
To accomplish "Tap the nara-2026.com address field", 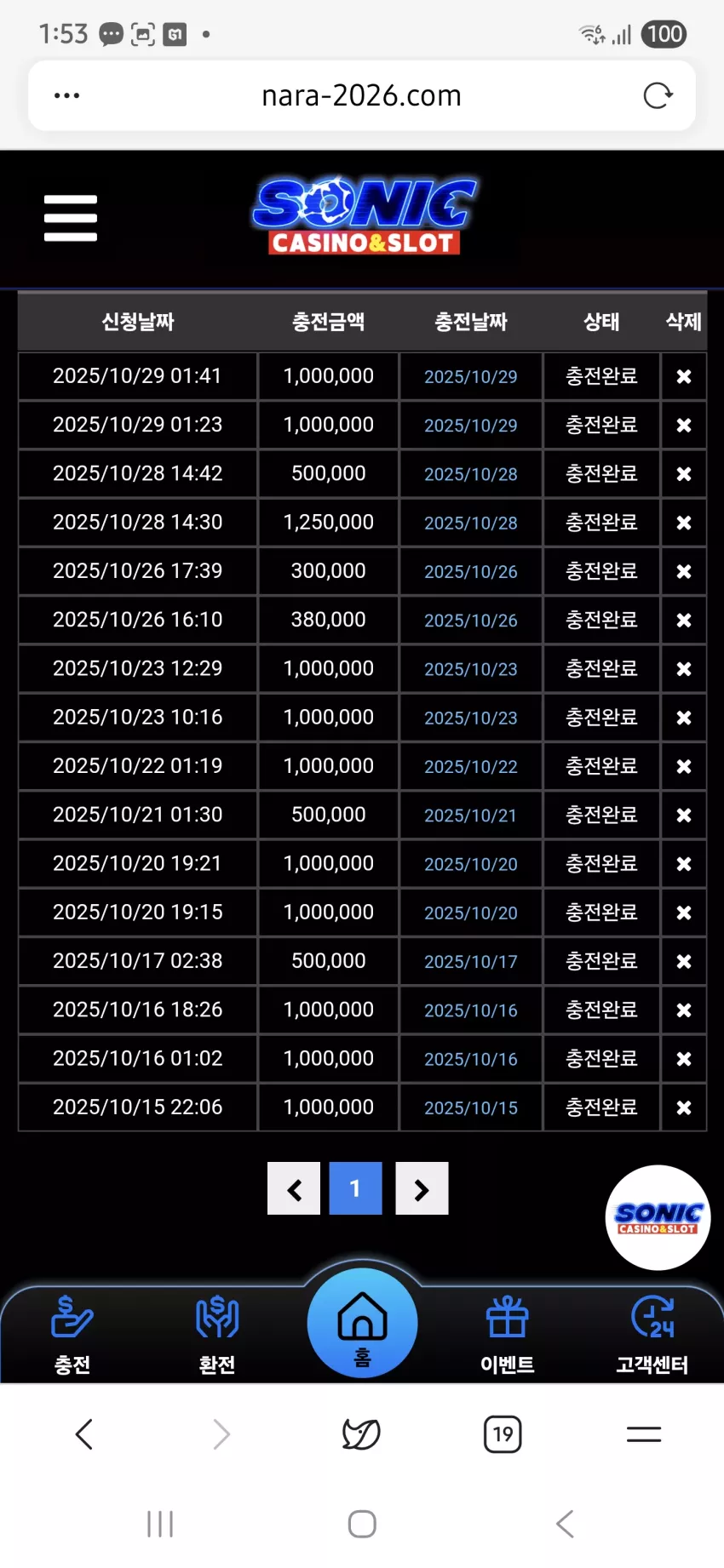I will click(362, 95).
